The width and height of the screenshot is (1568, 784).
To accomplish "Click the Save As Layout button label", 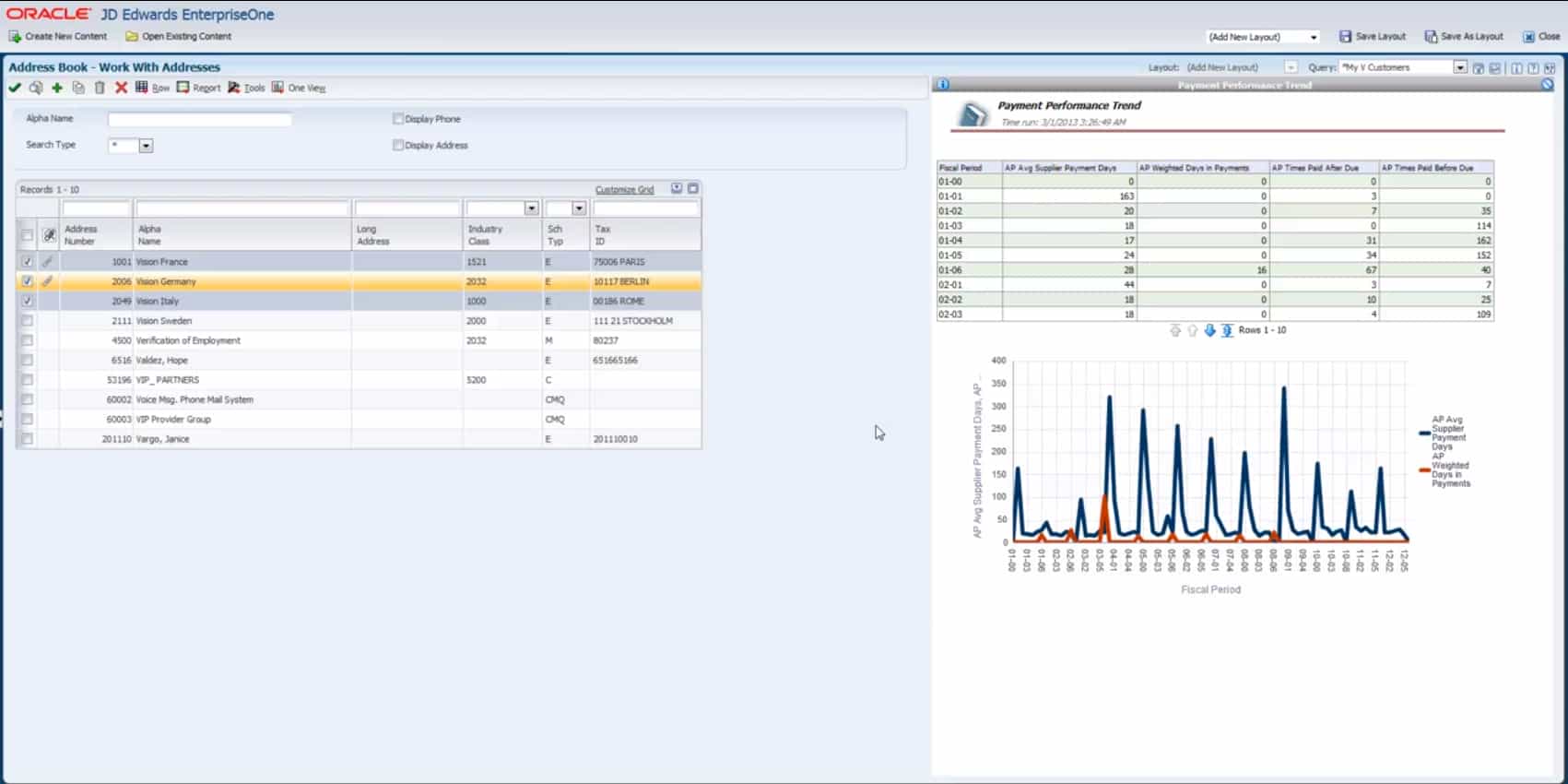I will (1472, 37).
